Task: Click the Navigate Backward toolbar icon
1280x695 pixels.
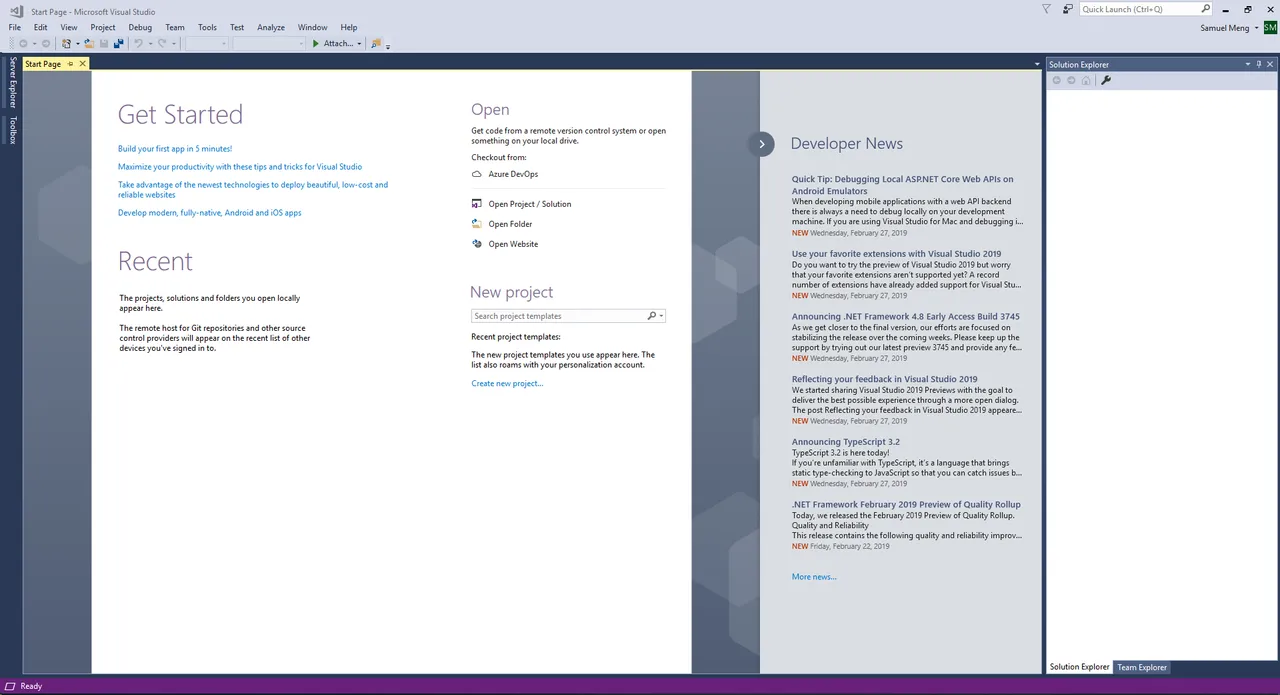Action: point(23,44)
